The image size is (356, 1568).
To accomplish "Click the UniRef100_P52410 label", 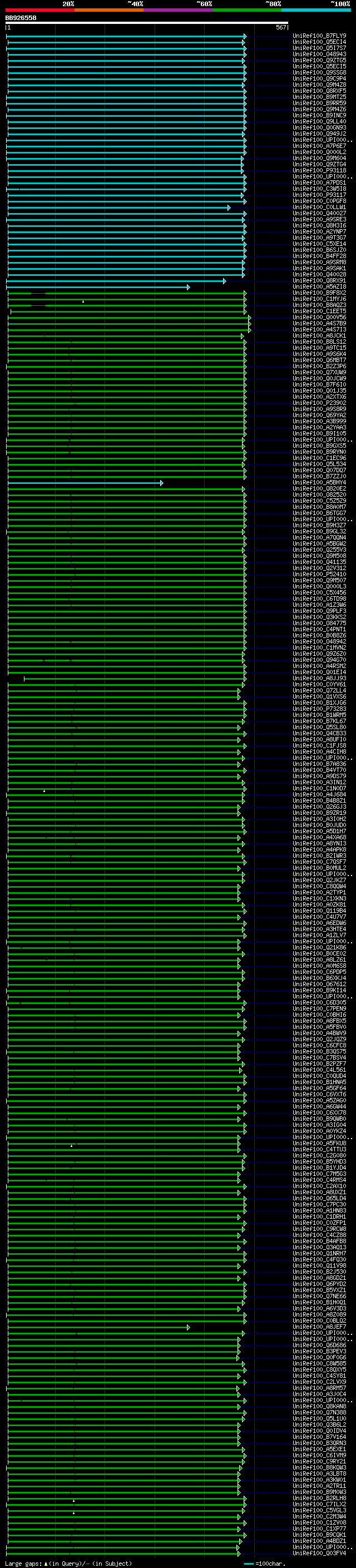I will click(x=319, y=574).
